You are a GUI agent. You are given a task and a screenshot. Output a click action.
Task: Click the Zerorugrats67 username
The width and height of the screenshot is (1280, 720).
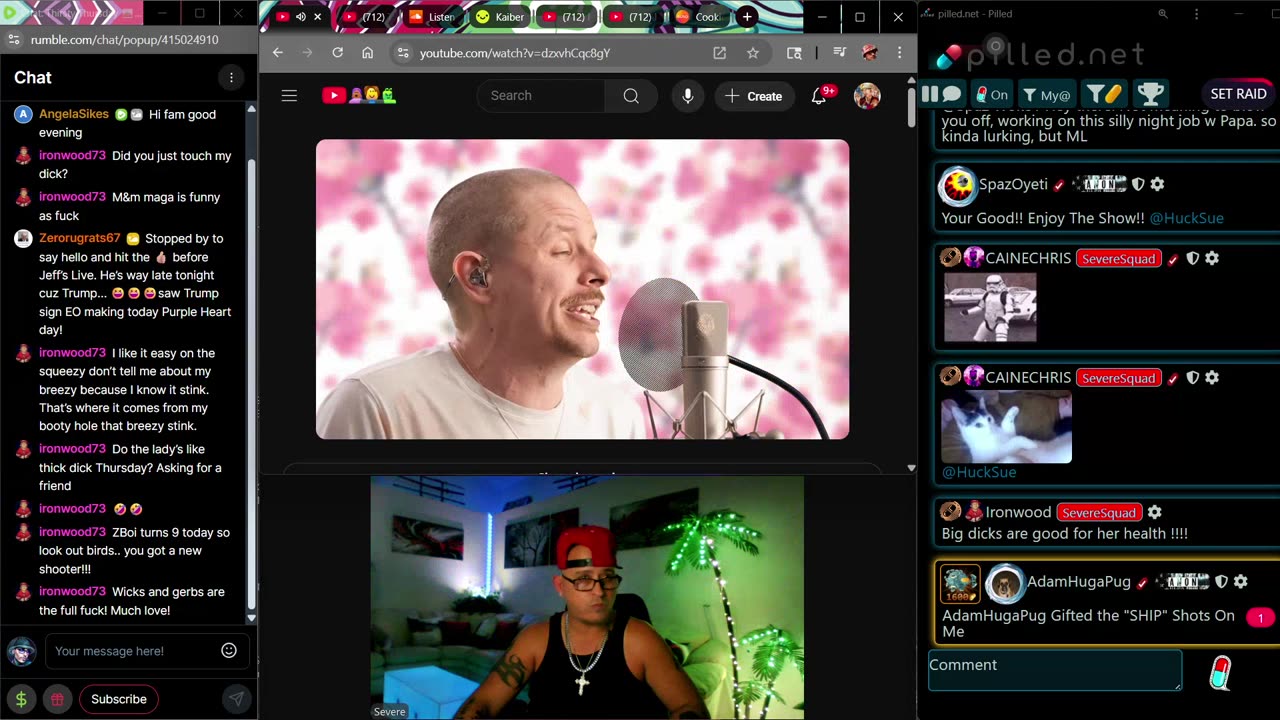(x=80, y=238)
